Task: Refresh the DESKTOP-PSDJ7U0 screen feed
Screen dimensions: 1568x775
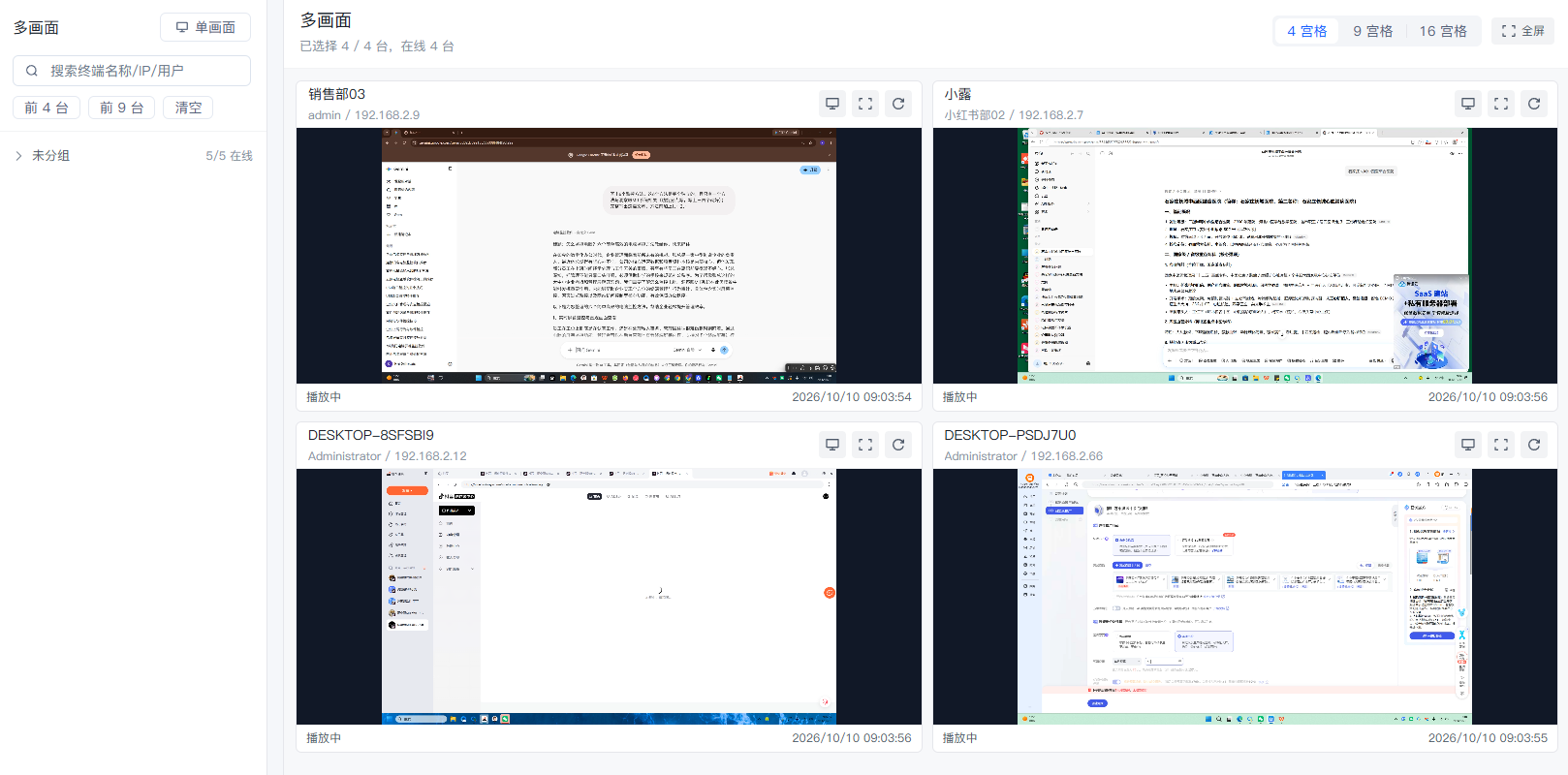Action: click(1534, 445)
